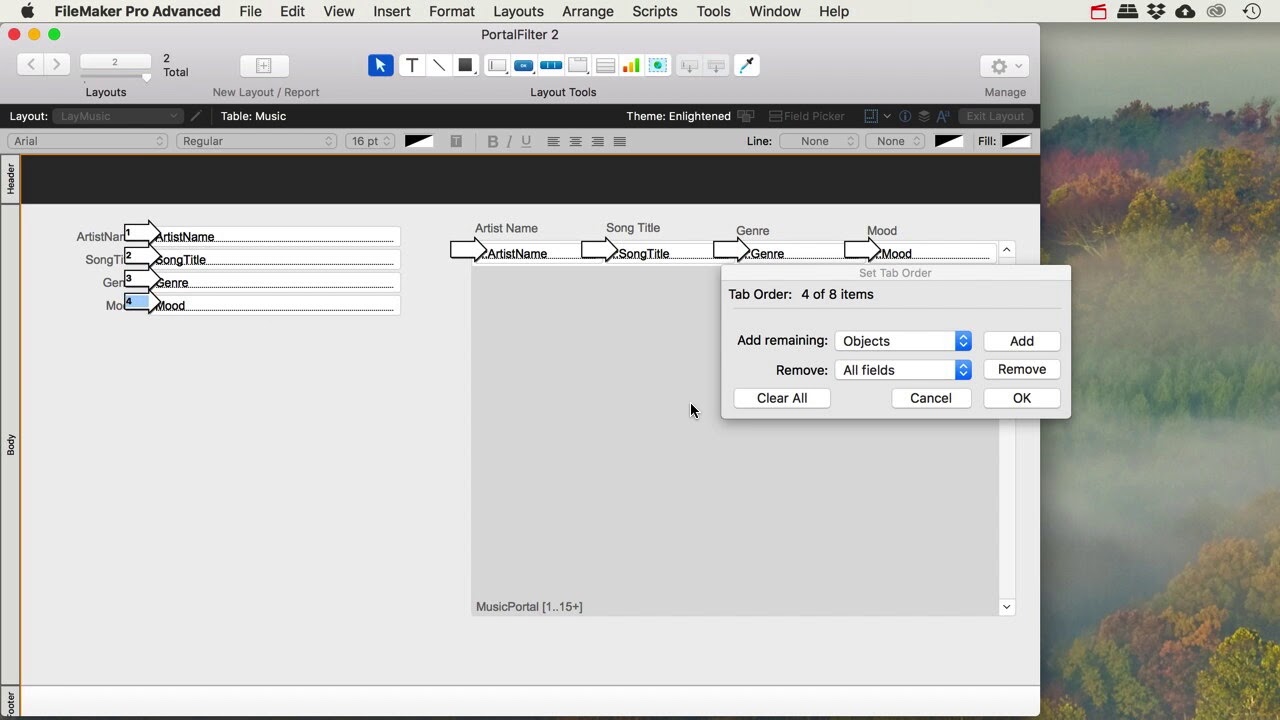Image resolution: width=1280 pixels, height=720 pixels.
Task: Open the Field Picker
Action: pos(806,116)
